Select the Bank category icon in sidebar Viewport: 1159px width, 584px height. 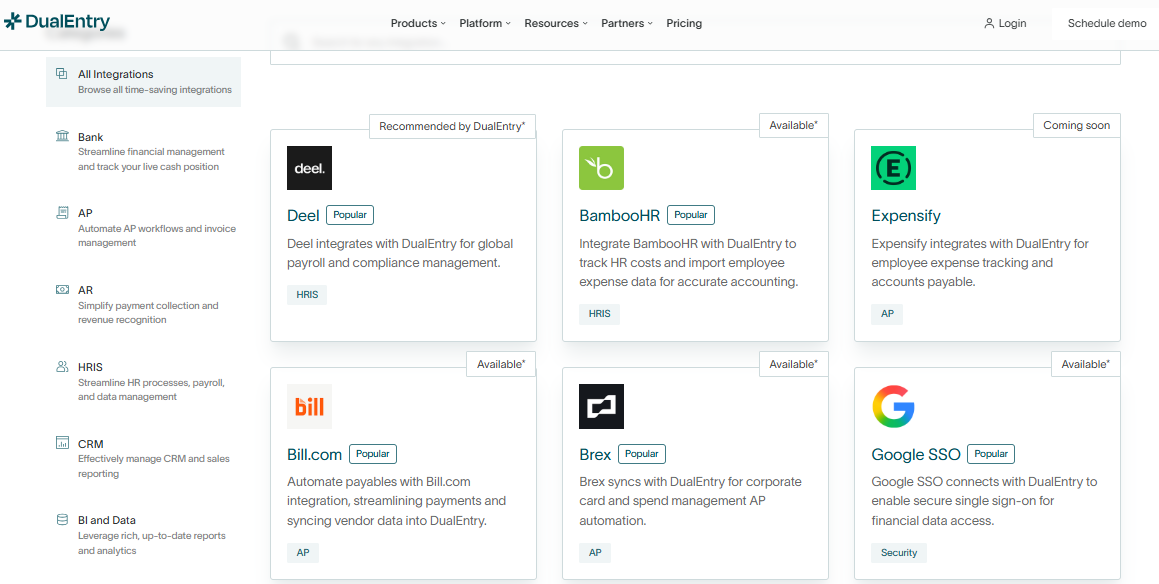point(62,136)
